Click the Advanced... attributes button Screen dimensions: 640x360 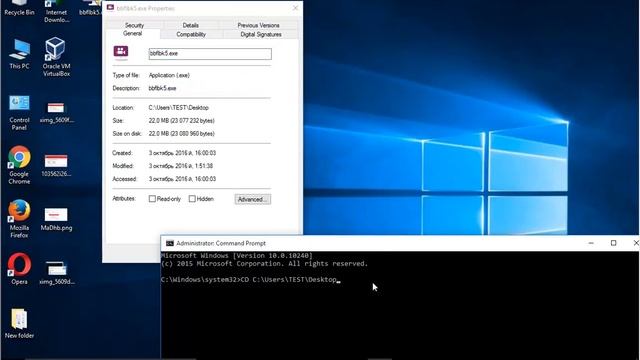tap(253, 199)
